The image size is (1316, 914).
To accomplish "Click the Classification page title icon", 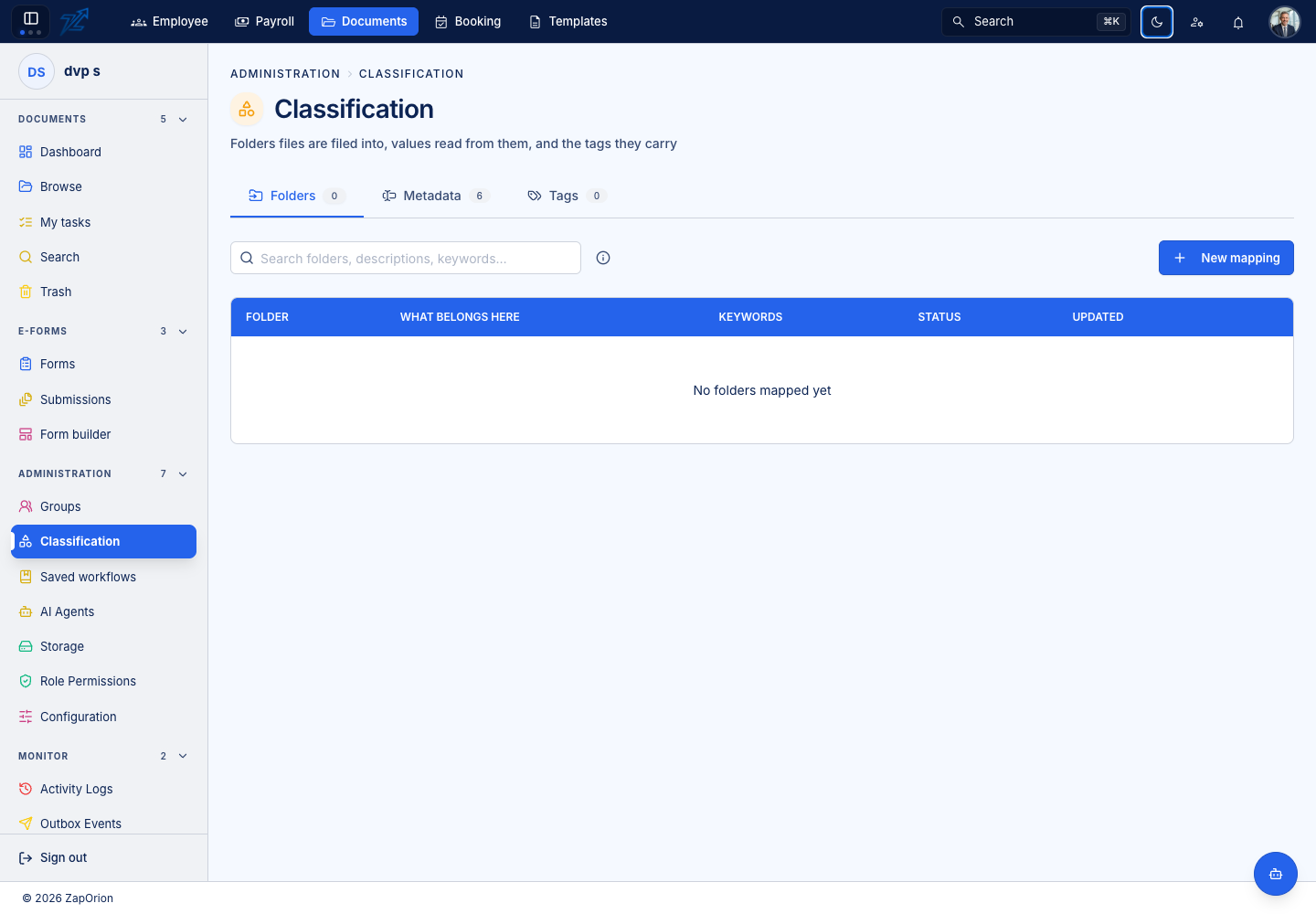I will click(247, 110).
